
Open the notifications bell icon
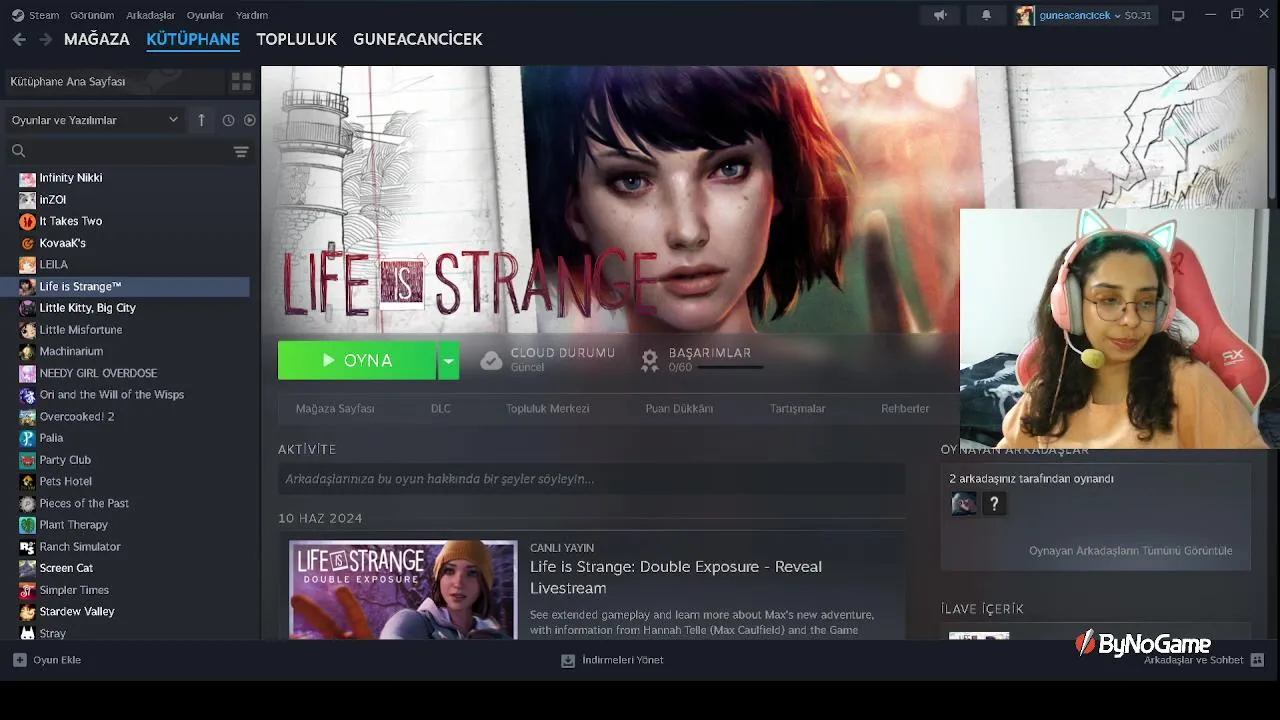click(x=986, y=15)
